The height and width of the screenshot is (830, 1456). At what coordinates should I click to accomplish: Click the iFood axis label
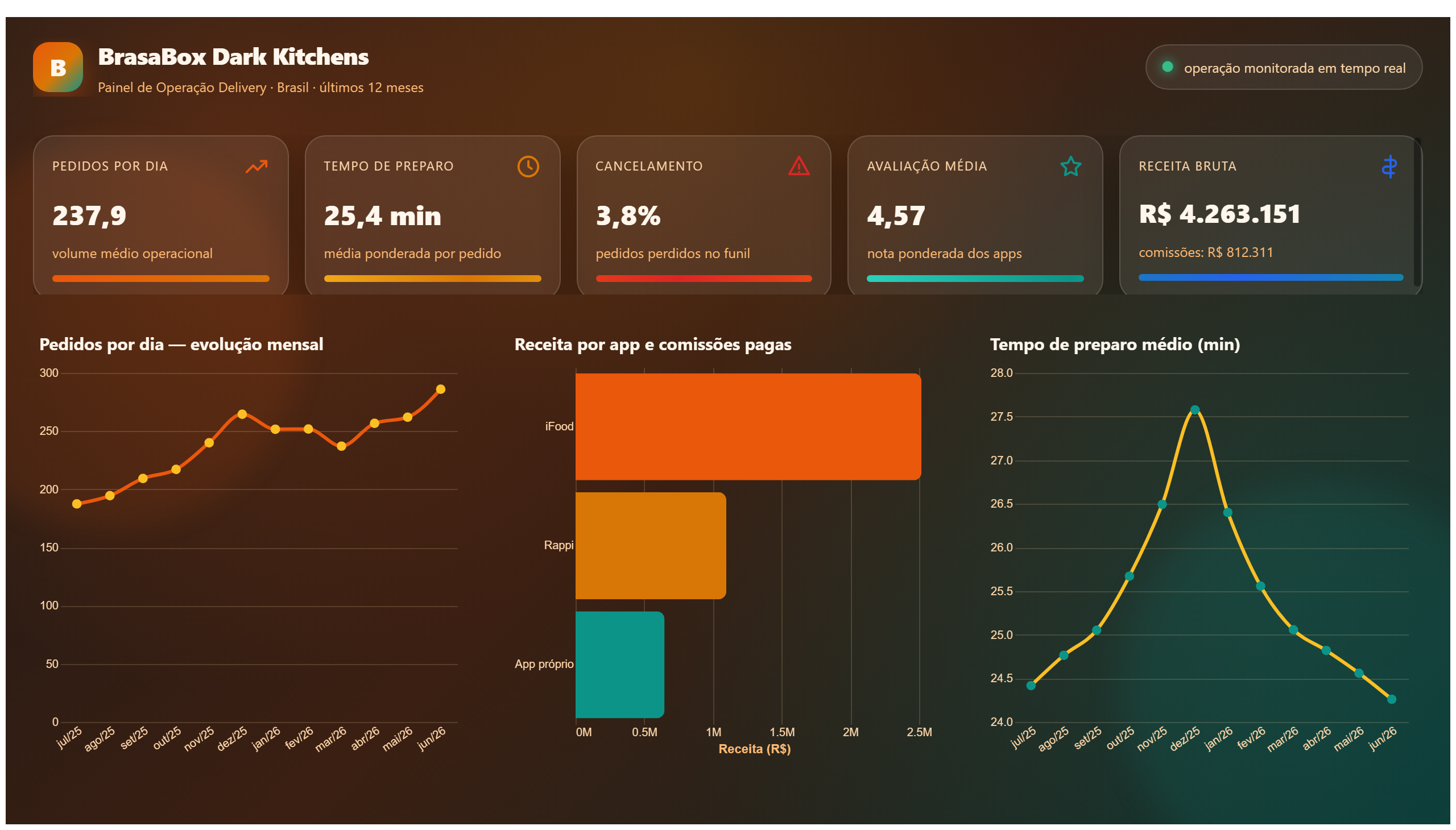[x=559, y=426]
